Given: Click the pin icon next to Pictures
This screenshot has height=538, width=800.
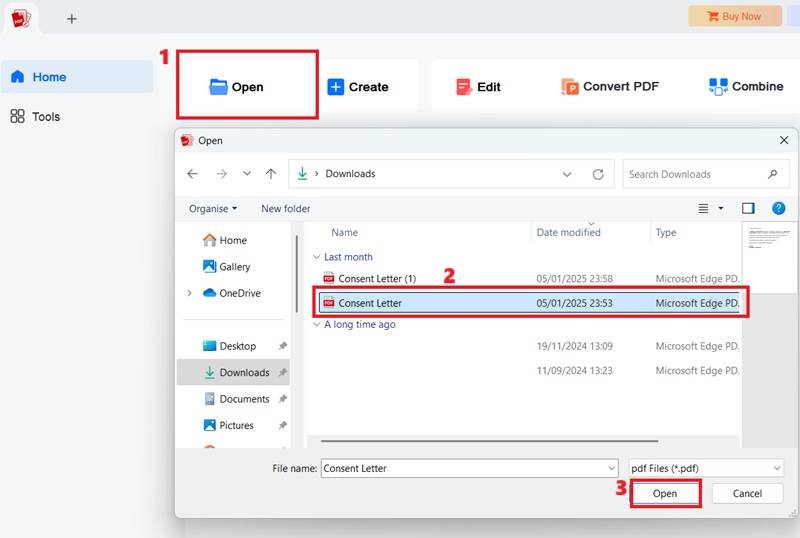Looking at the screenshot, I should tap(283, 425).
